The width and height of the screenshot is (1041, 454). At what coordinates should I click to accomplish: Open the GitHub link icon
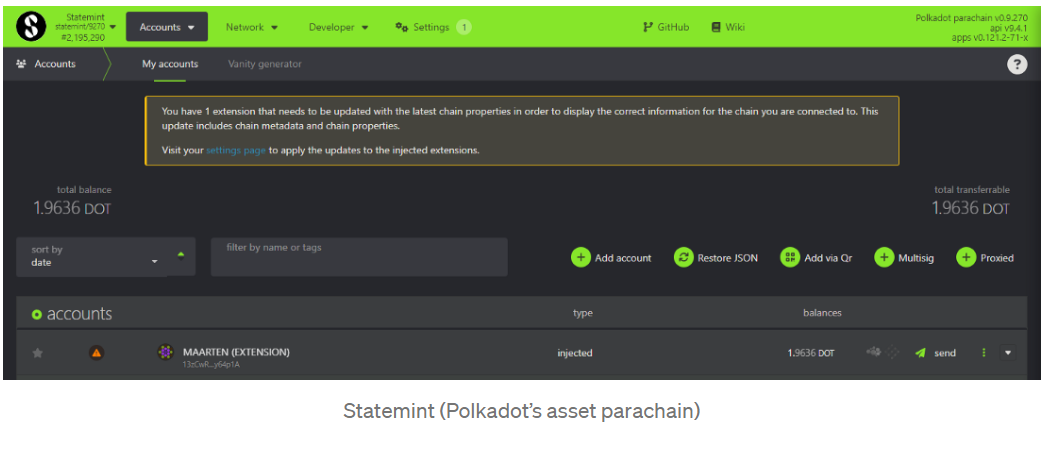pyautogui.click(x=648, y=27)
